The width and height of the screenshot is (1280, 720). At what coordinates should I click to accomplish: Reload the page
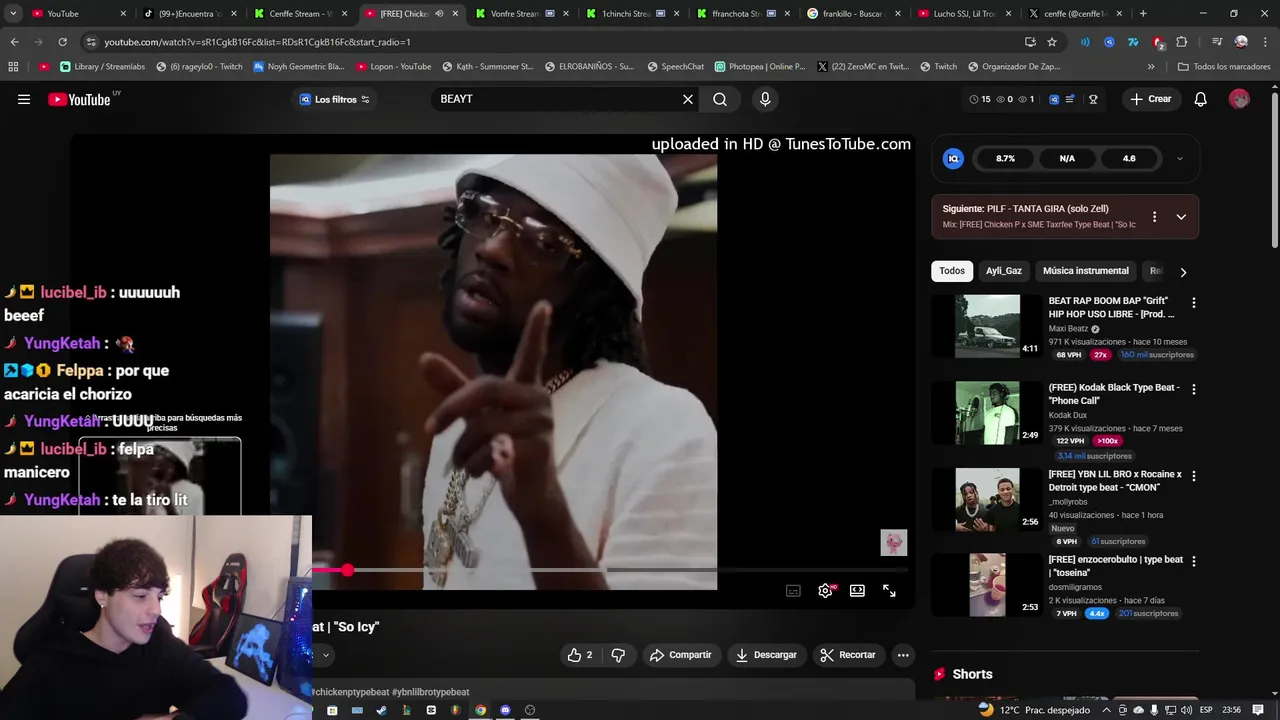coord(62,42)
